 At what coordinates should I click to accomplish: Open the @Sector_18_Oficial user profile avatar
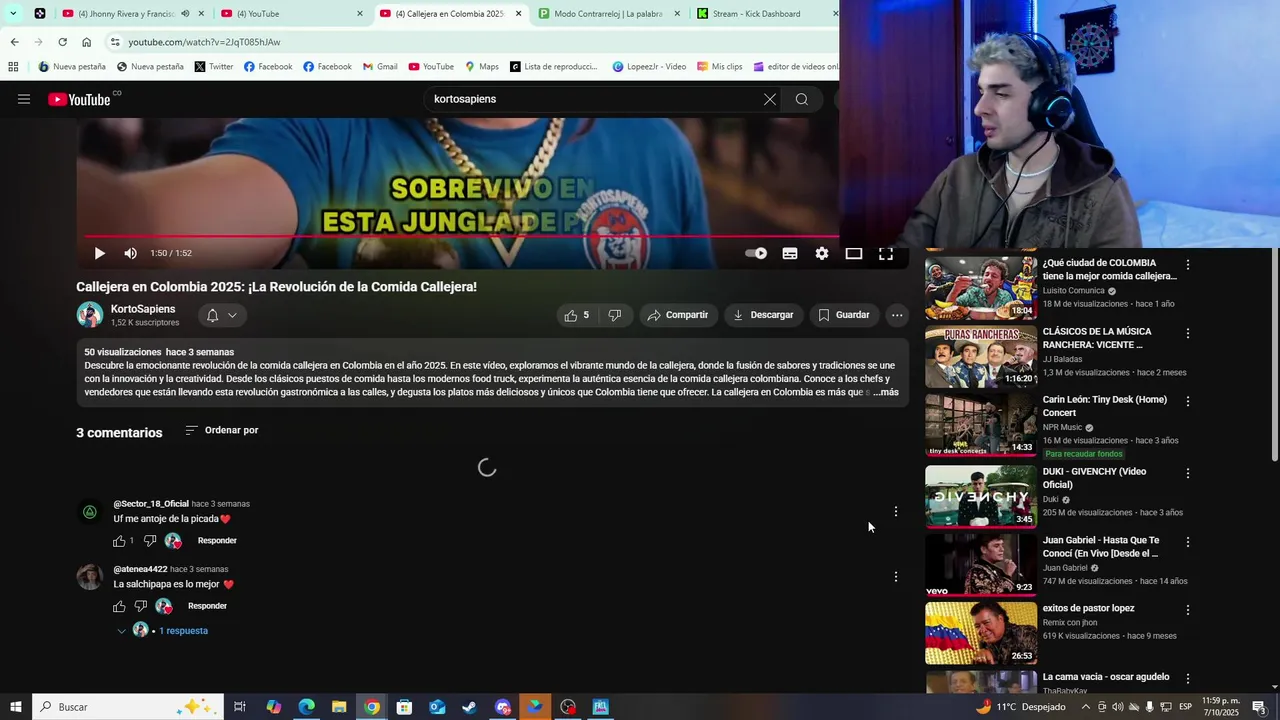coord(90,512)
